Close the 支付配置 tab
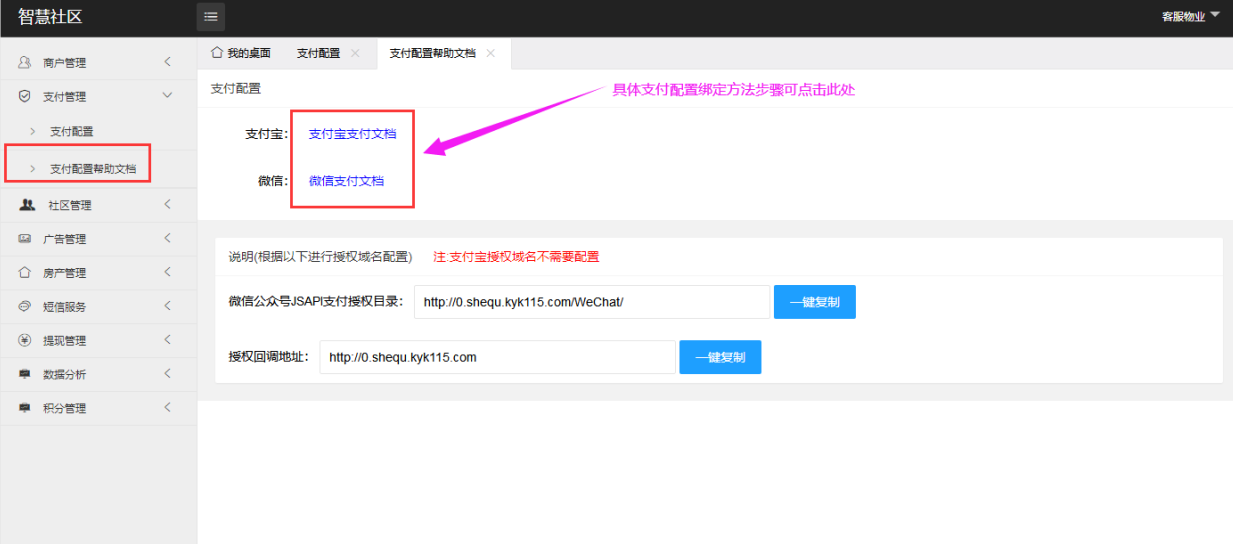This screenshot has height=544, width=1233. tap(355, 54)
